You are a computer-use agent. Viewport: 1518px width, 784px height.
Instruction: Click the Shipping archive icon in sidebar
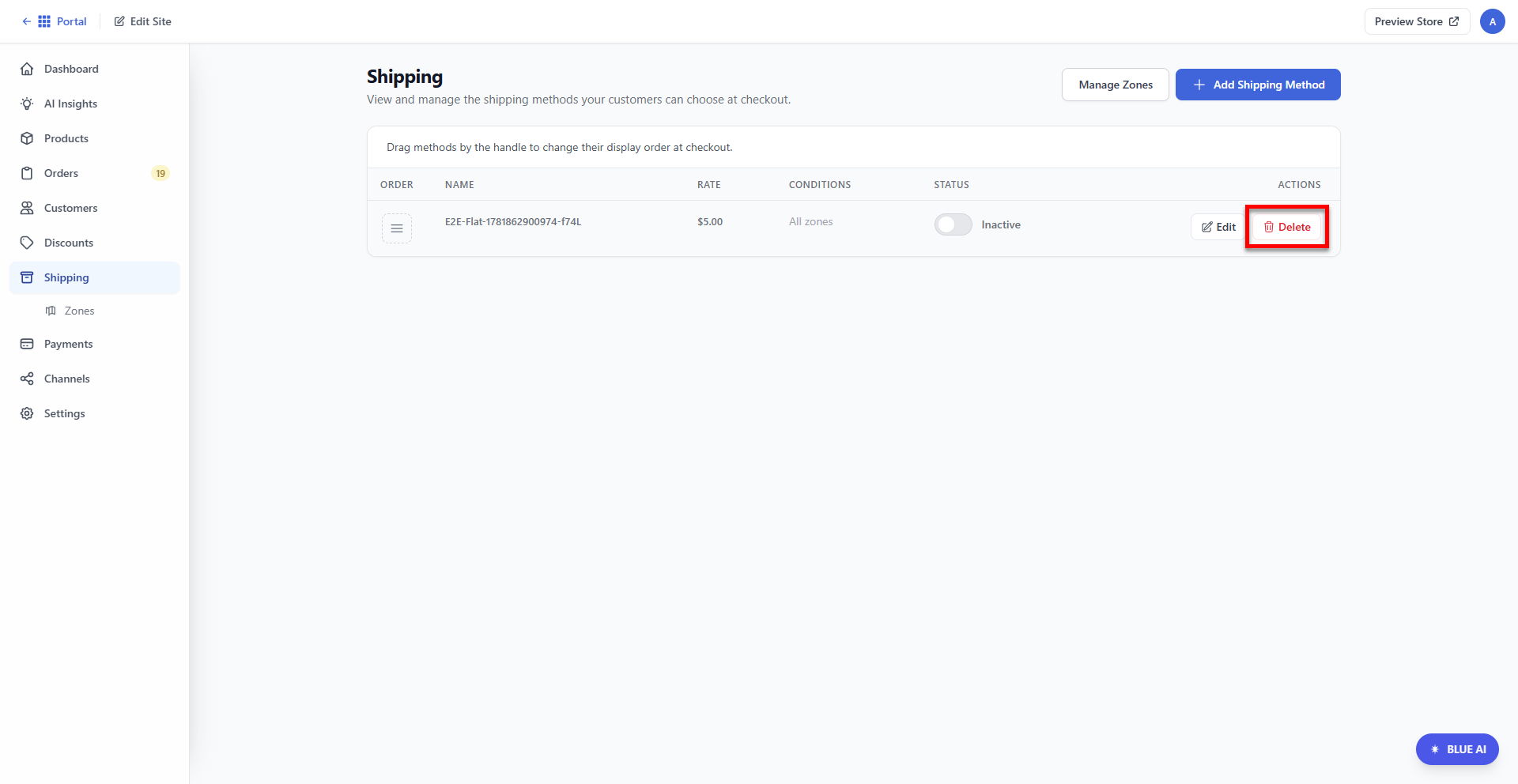click(27, 277)
